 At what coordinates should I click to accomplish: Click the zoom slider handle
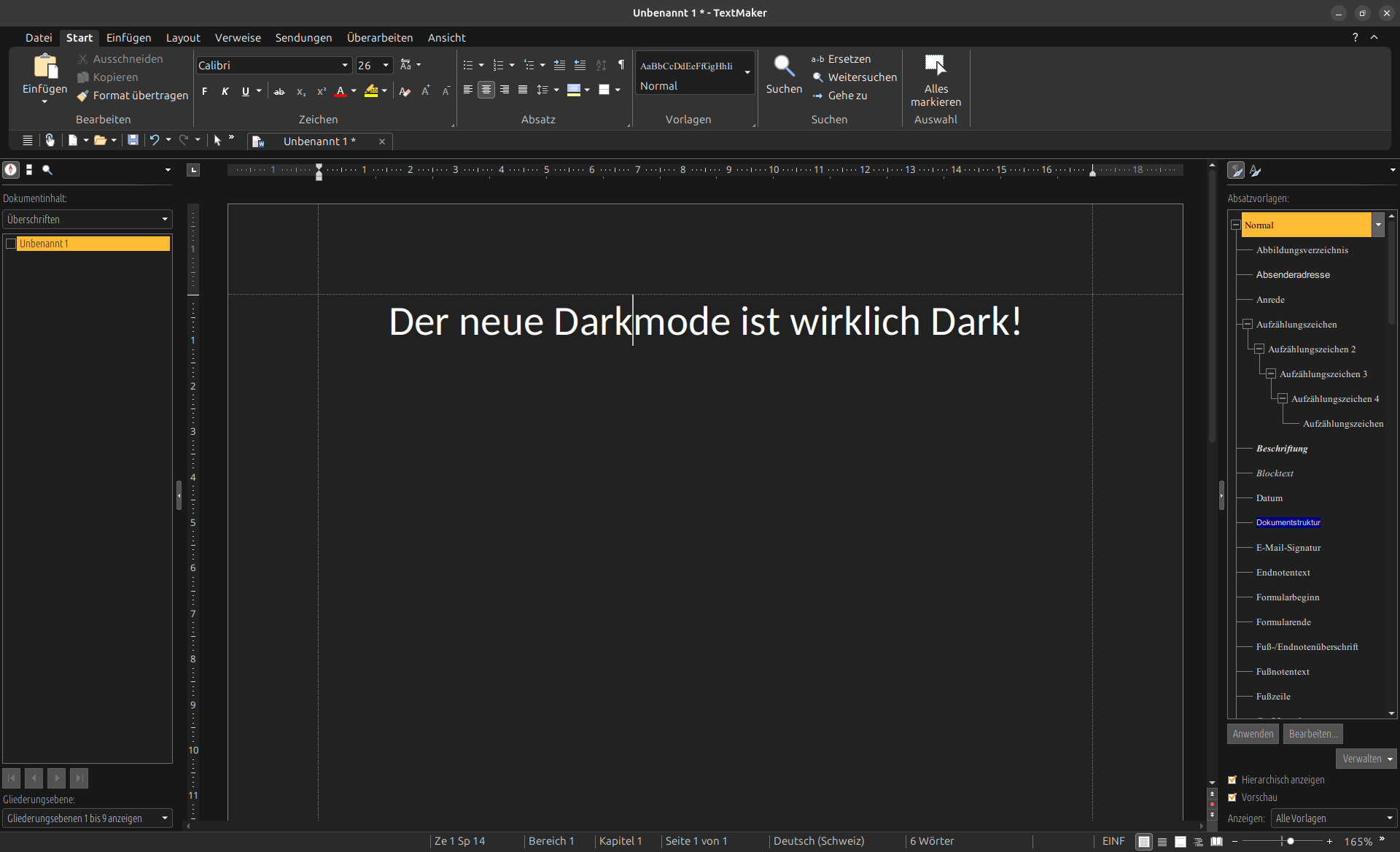1291,841
